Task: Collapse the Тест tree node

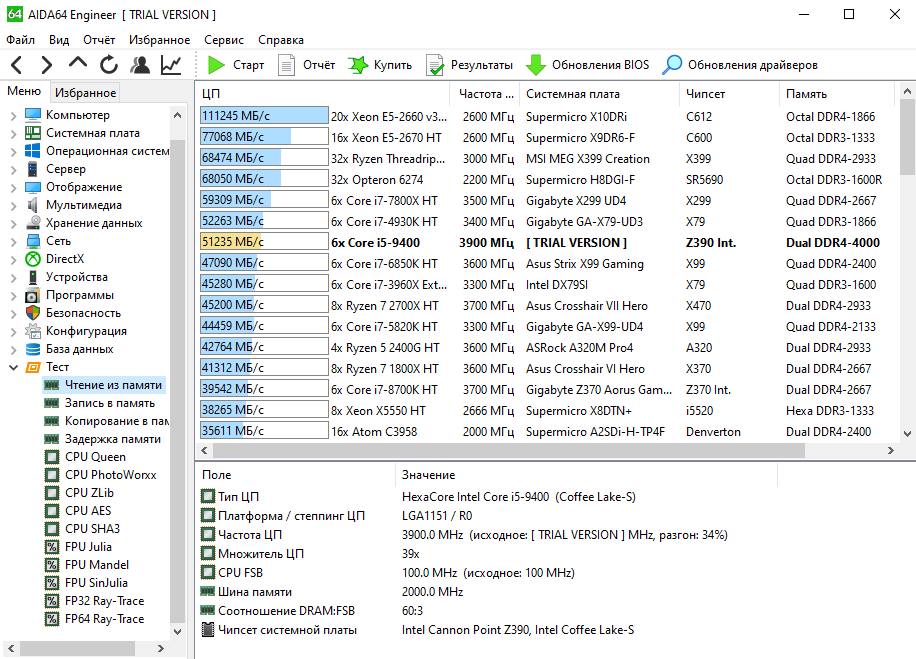Action: pos(13,367)
